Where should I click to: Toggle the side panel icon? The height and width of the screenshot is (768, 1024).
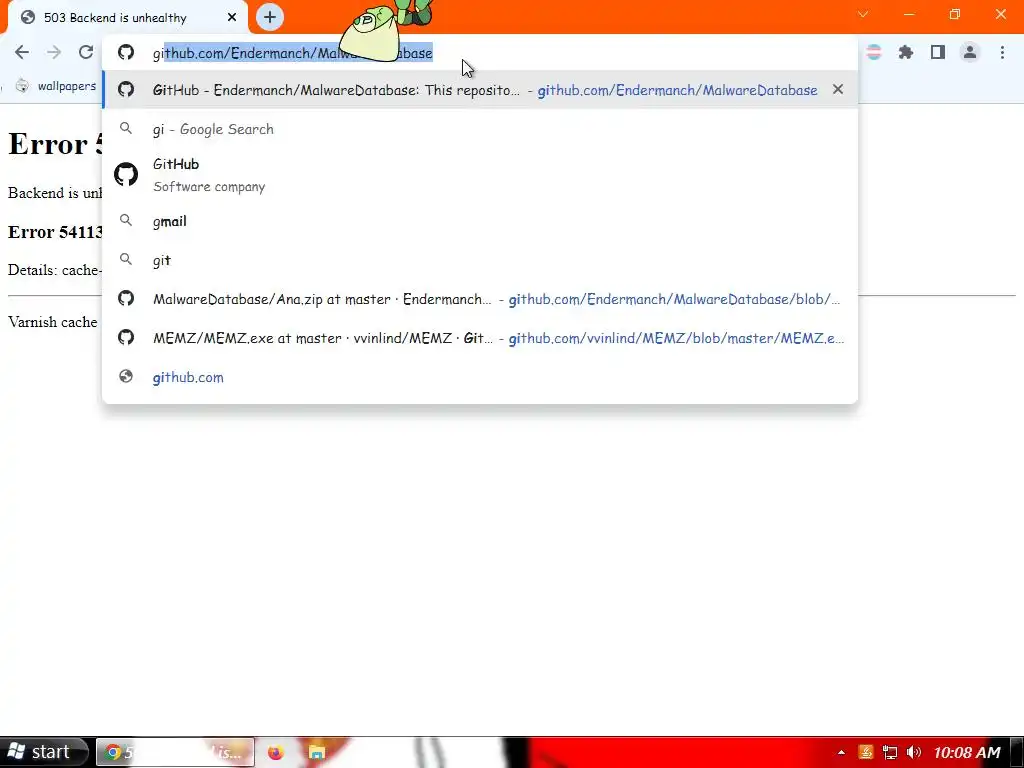point(938,52)
